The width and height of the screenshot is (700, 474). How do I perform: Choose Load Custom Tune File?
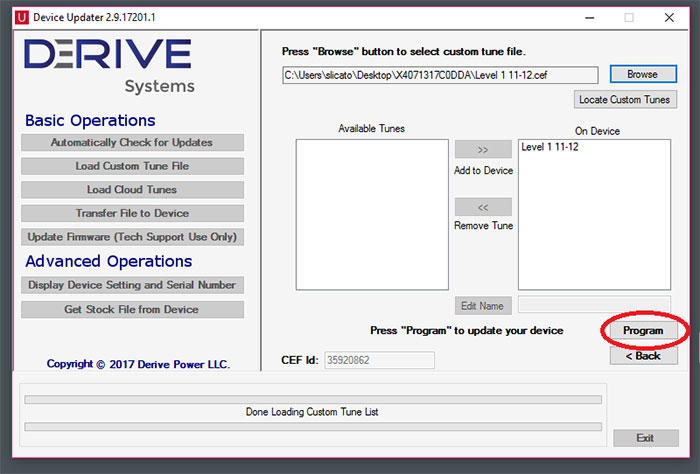click(x=132, y=166)
